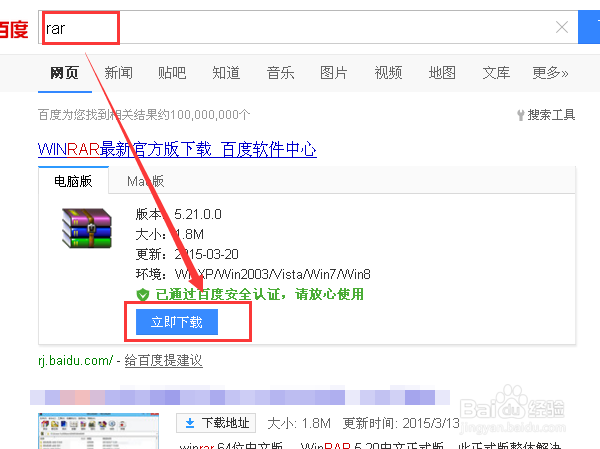The height and width of the screenshot is (449, 600).
Task: Click the wrench icon beside 搜索工具
Action: click(520, 115)
